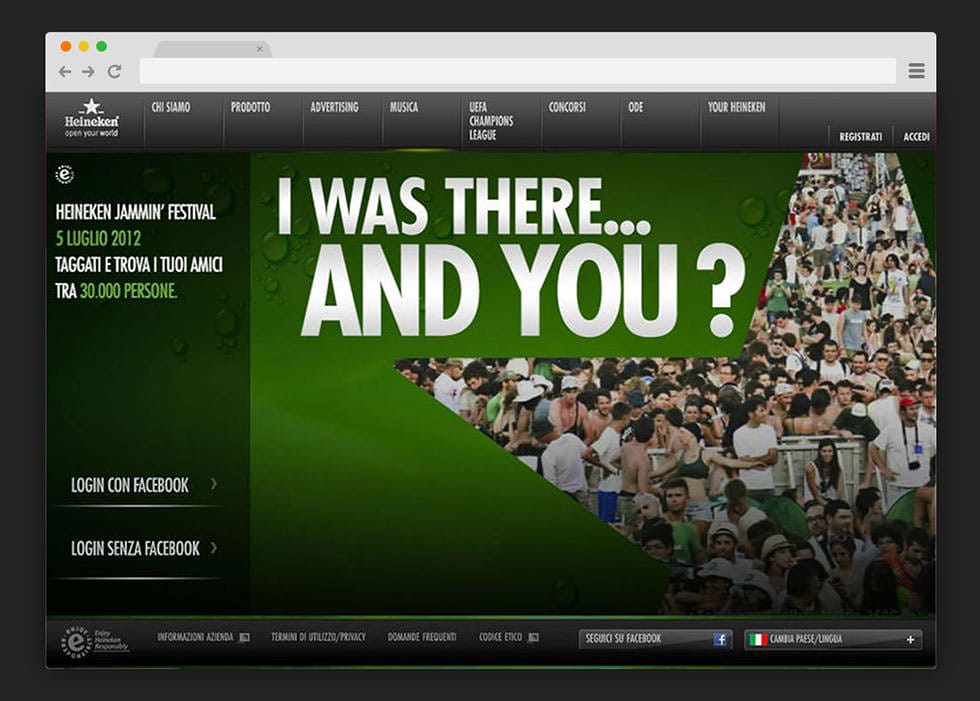This screenshot has width=980, height=701.
Task: Click the browser back arrow
Action: 64,72
